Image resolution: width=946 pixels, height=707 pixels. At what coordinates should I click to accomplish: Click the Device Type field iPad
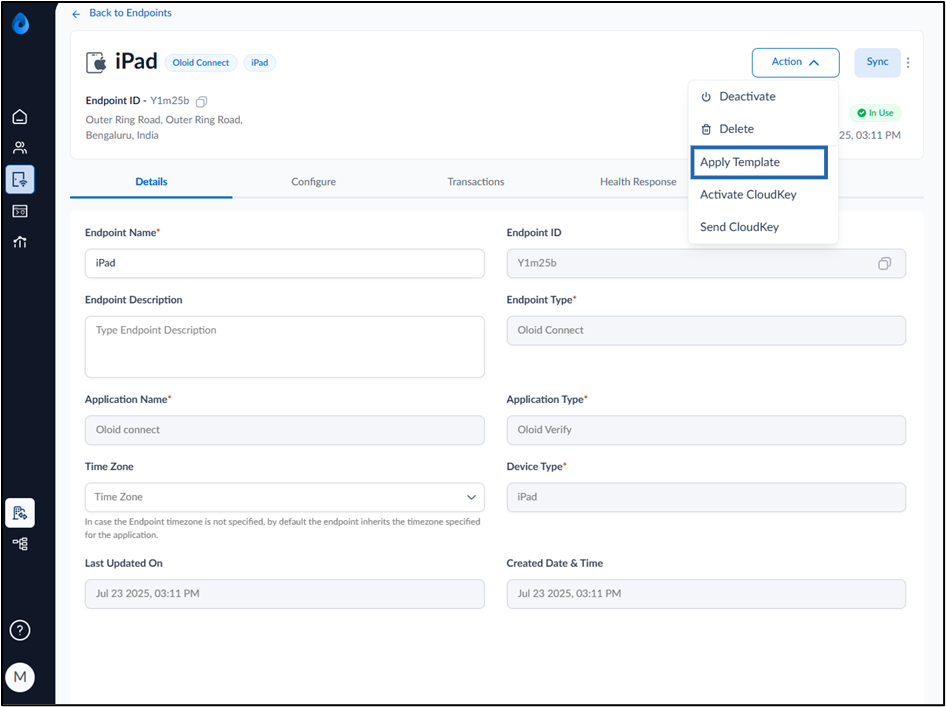706,497
